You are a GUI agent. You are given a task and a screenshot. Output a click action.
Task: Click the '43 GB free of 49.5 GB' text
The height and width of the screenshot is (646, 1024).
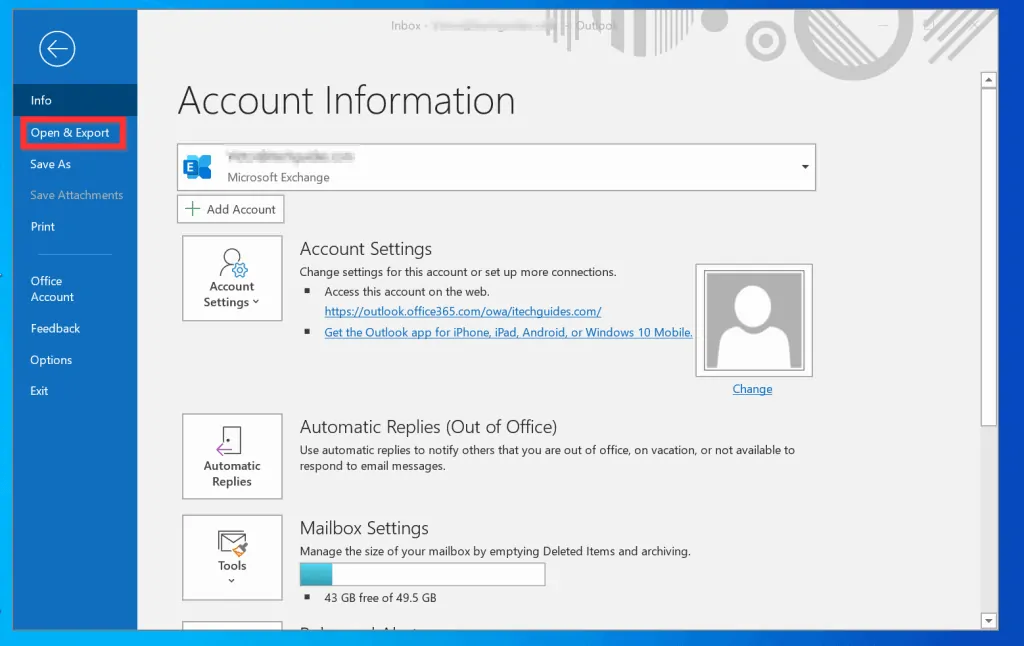(380, 598)
